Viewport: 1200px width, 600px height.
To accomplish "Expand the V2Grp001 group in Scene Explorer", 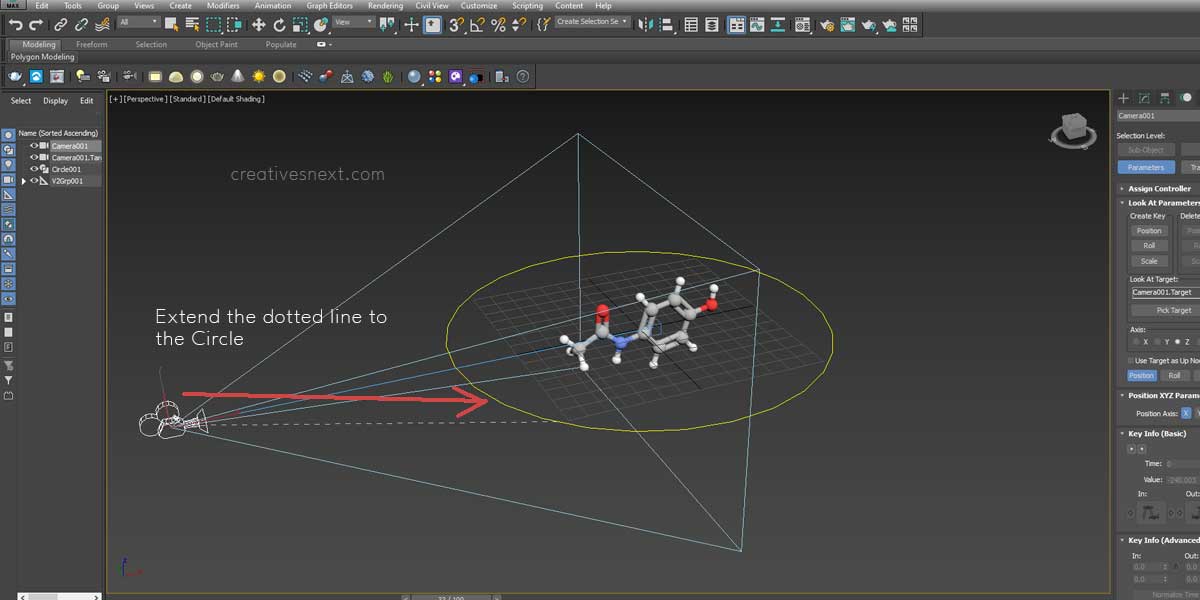I will pos(23,181).
